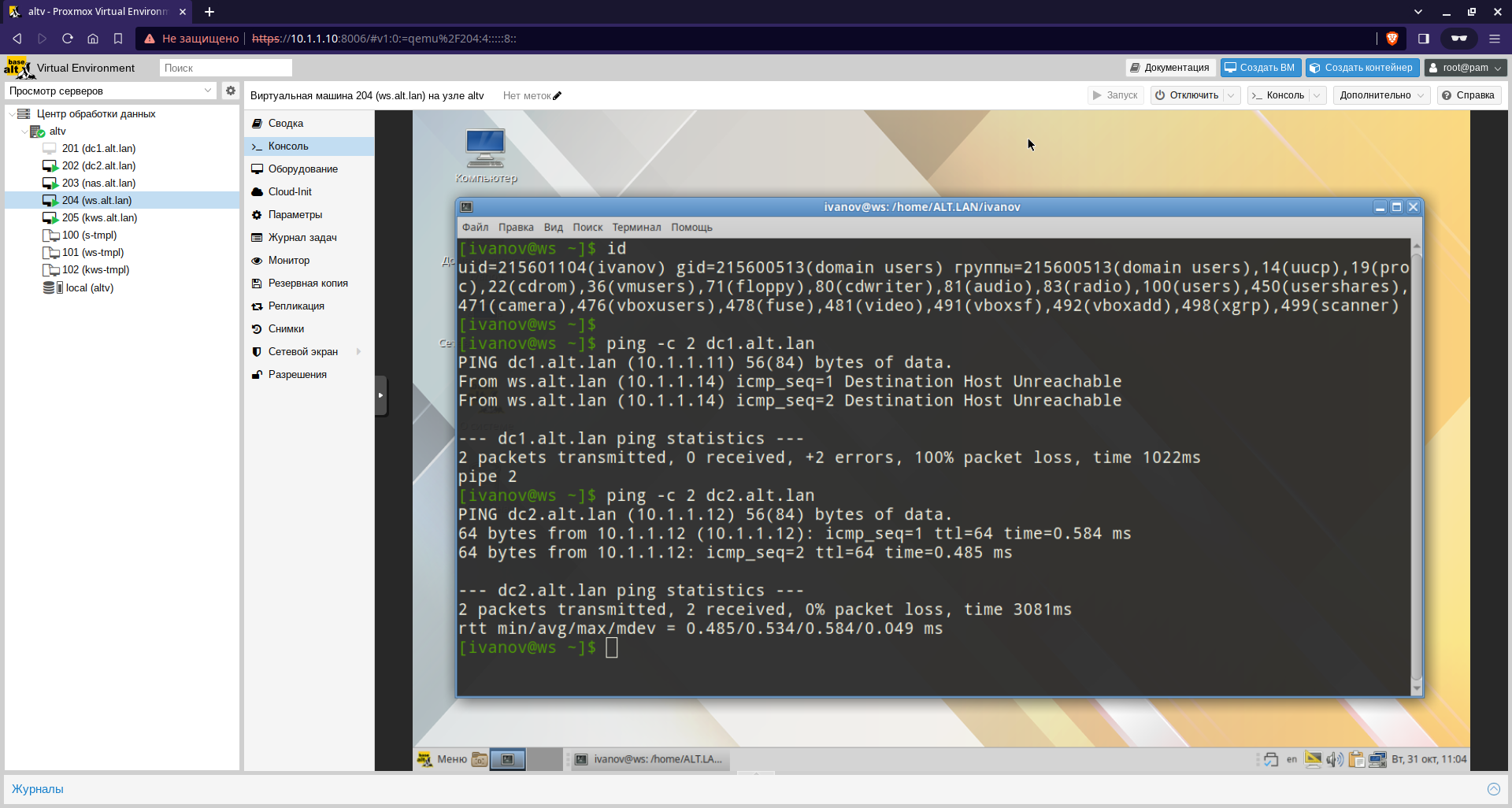Focus the Поиск search field
Image resolution: width=1512 pixels, height=808 pixels.
click(x=226, y=68)
